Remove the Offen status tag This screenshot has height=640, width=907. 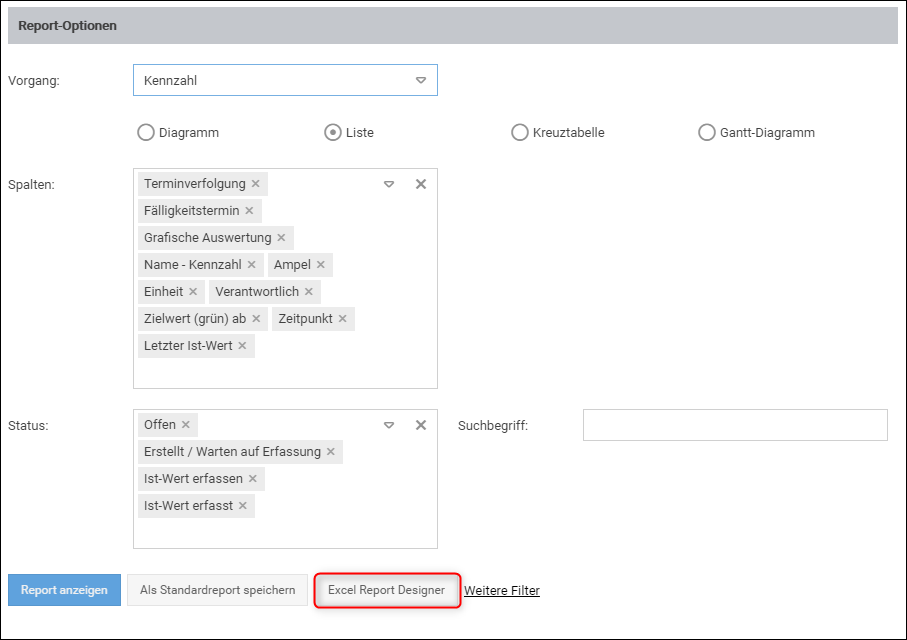click(186, 425)
